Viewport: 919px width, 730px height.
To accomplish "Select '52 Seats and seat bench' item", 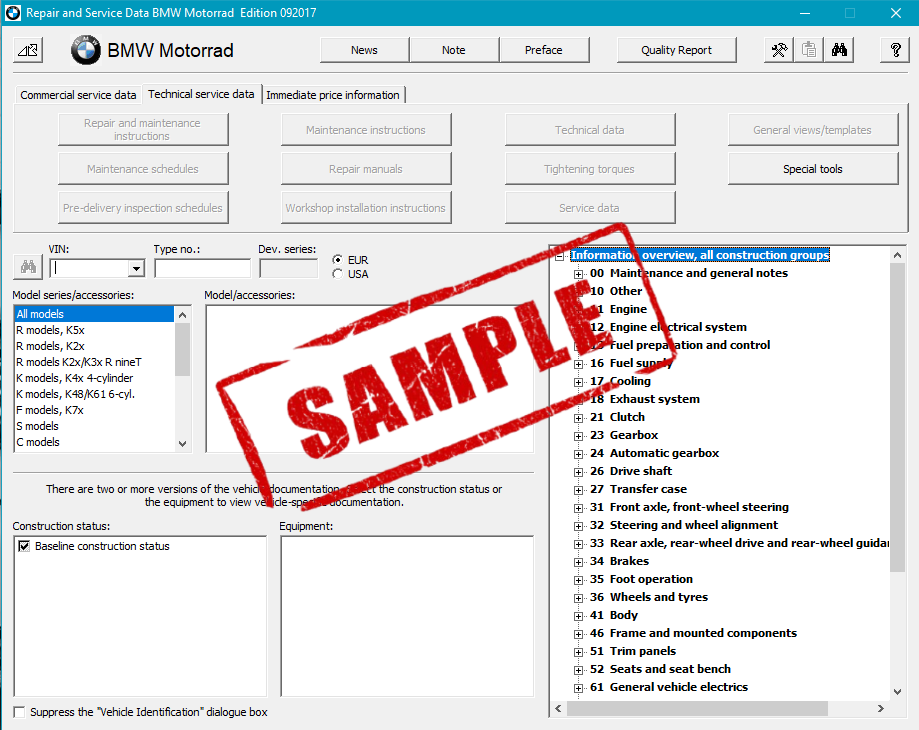I will tap(661, 669).
